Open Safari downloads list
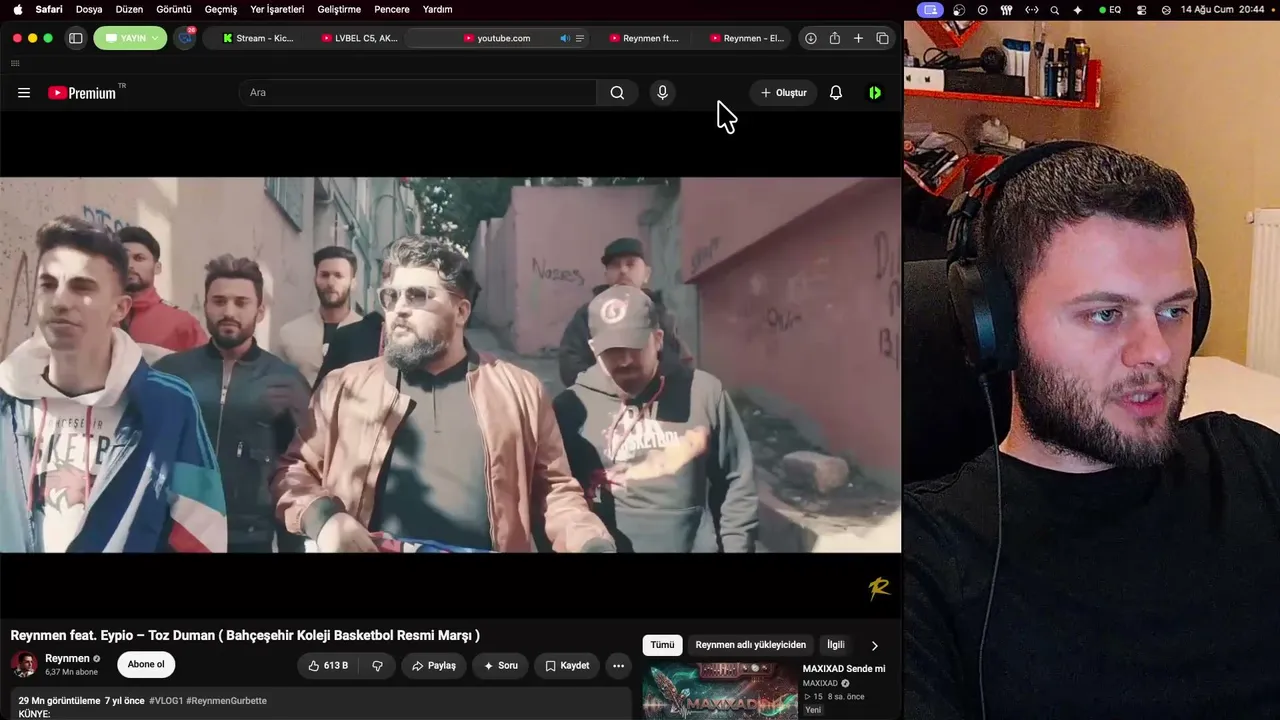 click(811, 38)
